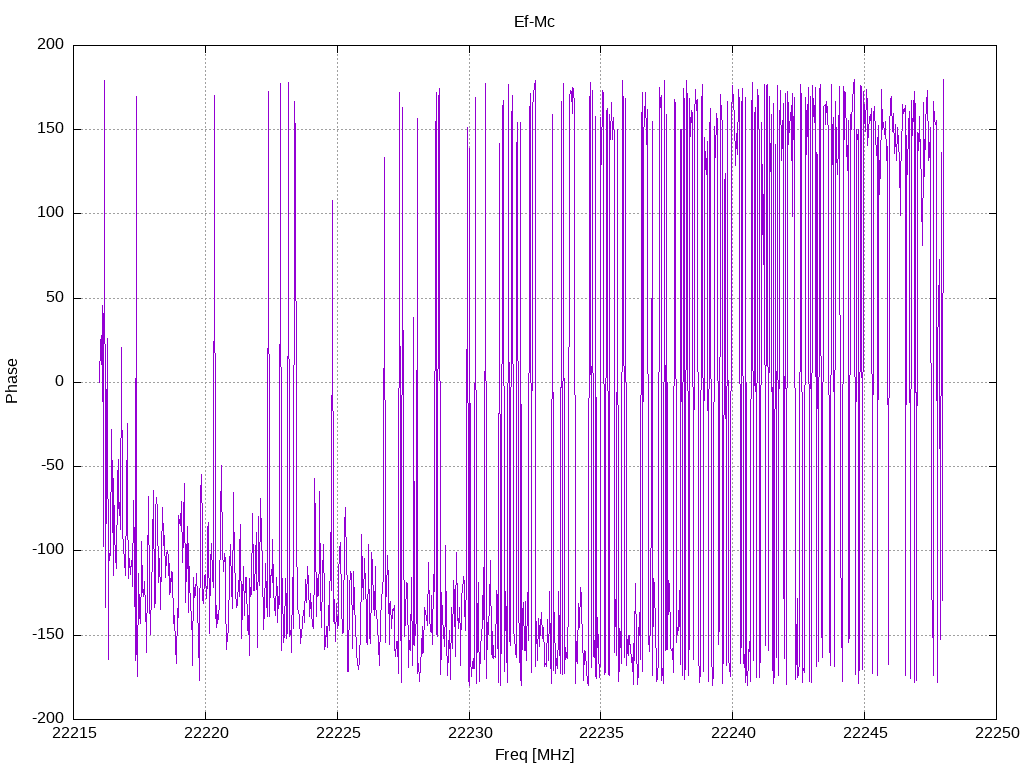Click the x-axis value 22225
1024x768 pixels.
click(338, 733)
